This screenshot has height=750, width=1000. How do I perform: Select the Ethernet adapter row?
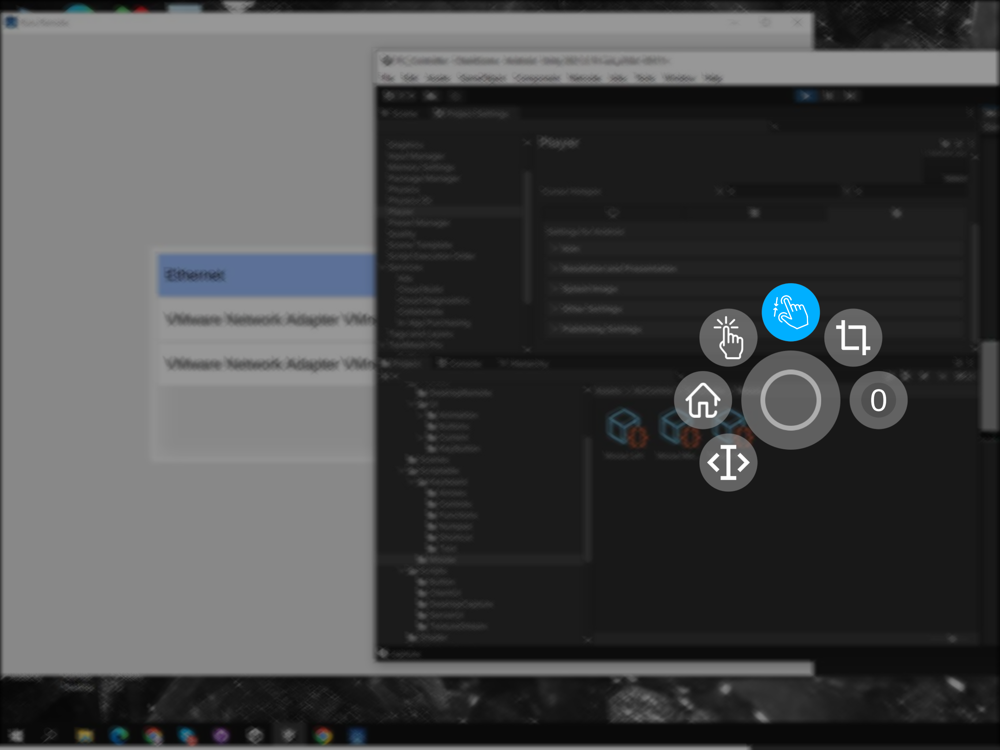267,275
